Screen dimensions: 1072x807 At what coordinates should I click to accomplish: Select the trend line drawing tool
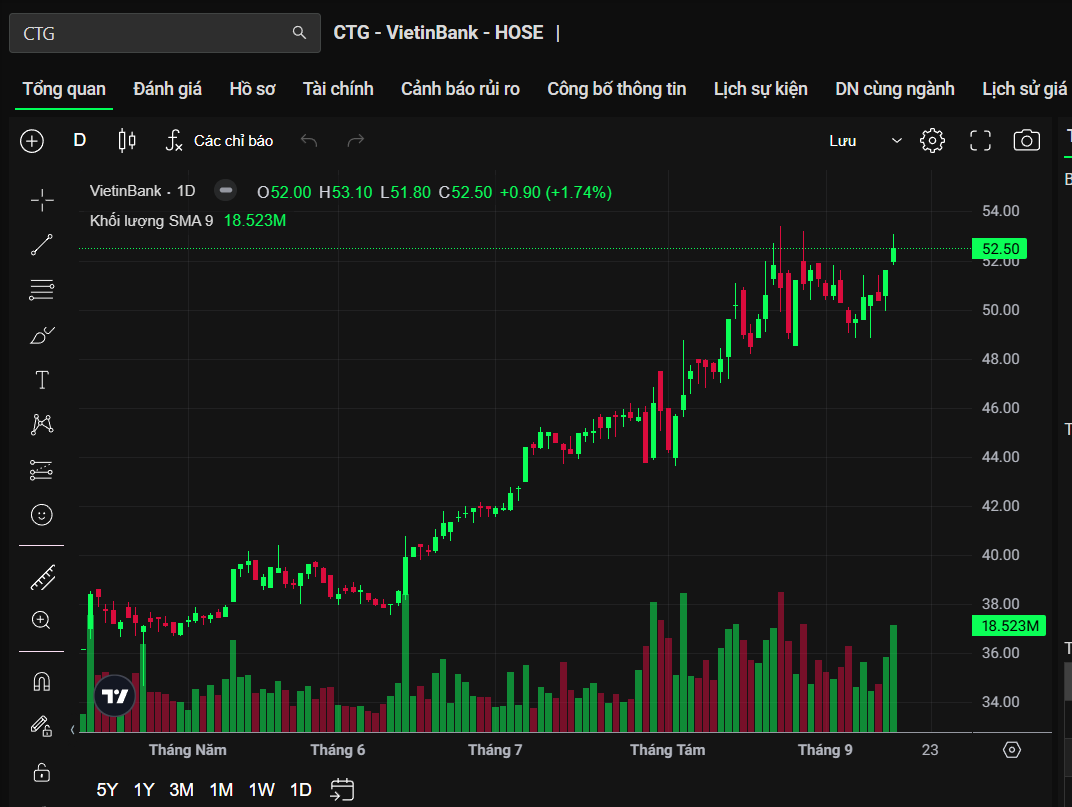pos(42,245)
